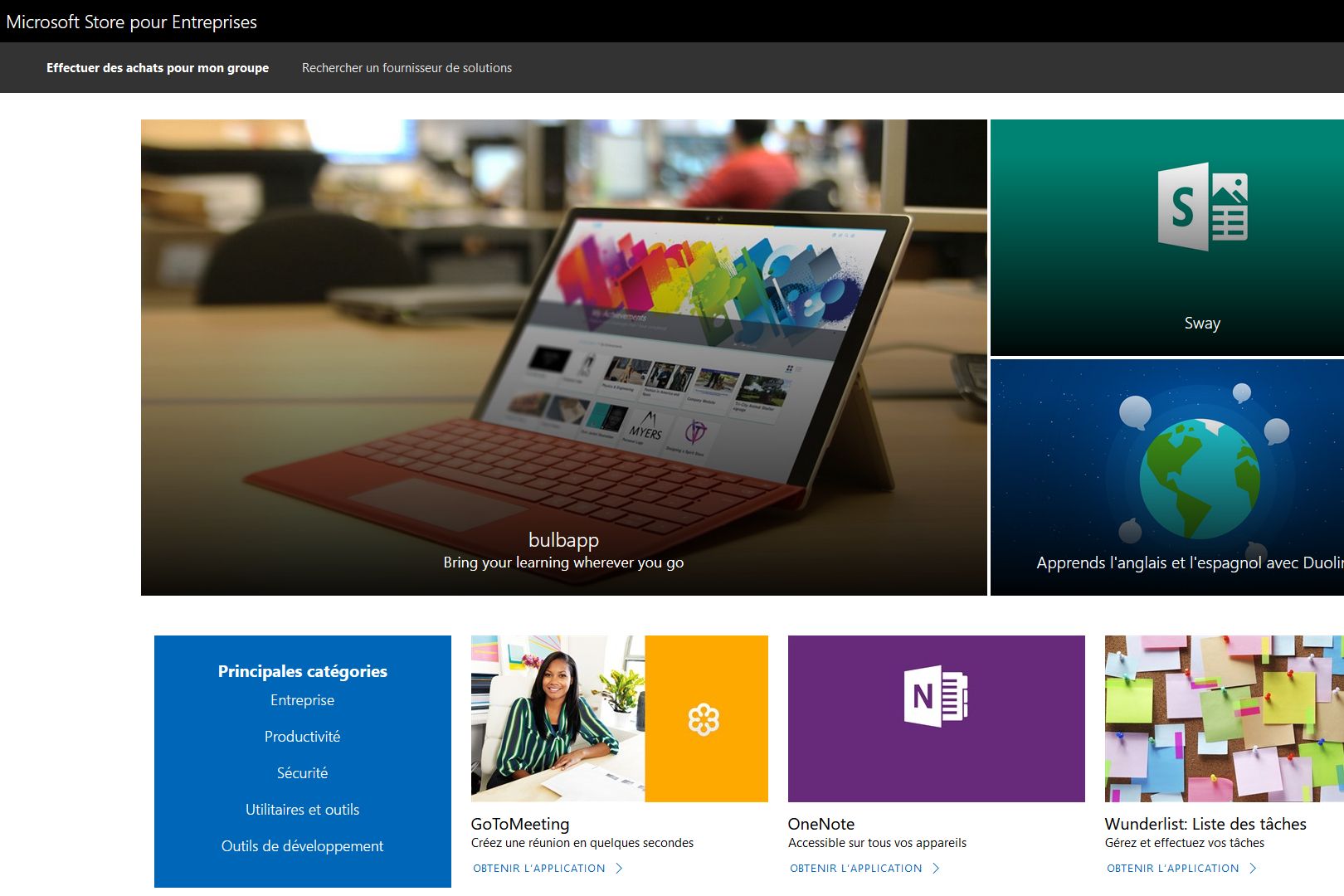Open the GoToMeeting woman photo thumbnail

pos(558,718)
